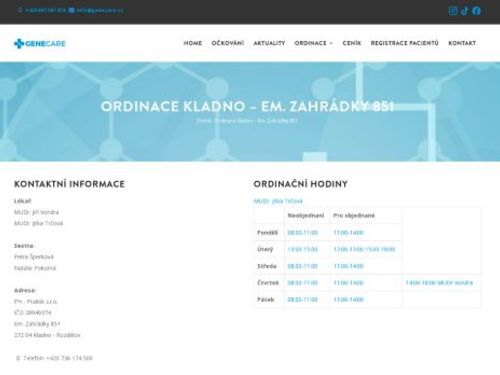The width and height of the screenshot is (500, 375).
Task: Expand the ORDINACE dropdown menu
Action: (313, 43)
